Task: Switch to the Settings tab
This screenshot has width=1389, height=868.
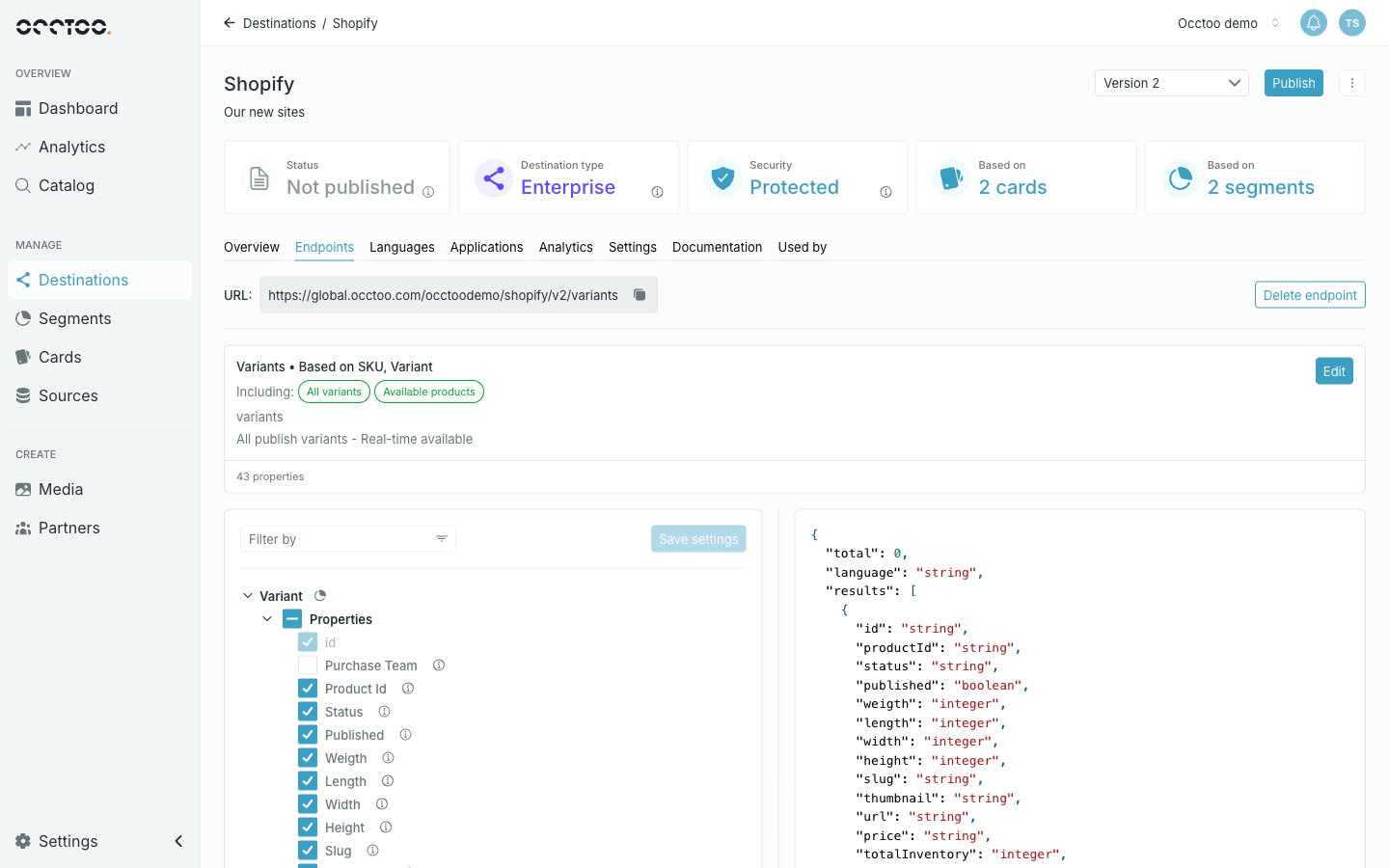Action: tap(633, 248)
